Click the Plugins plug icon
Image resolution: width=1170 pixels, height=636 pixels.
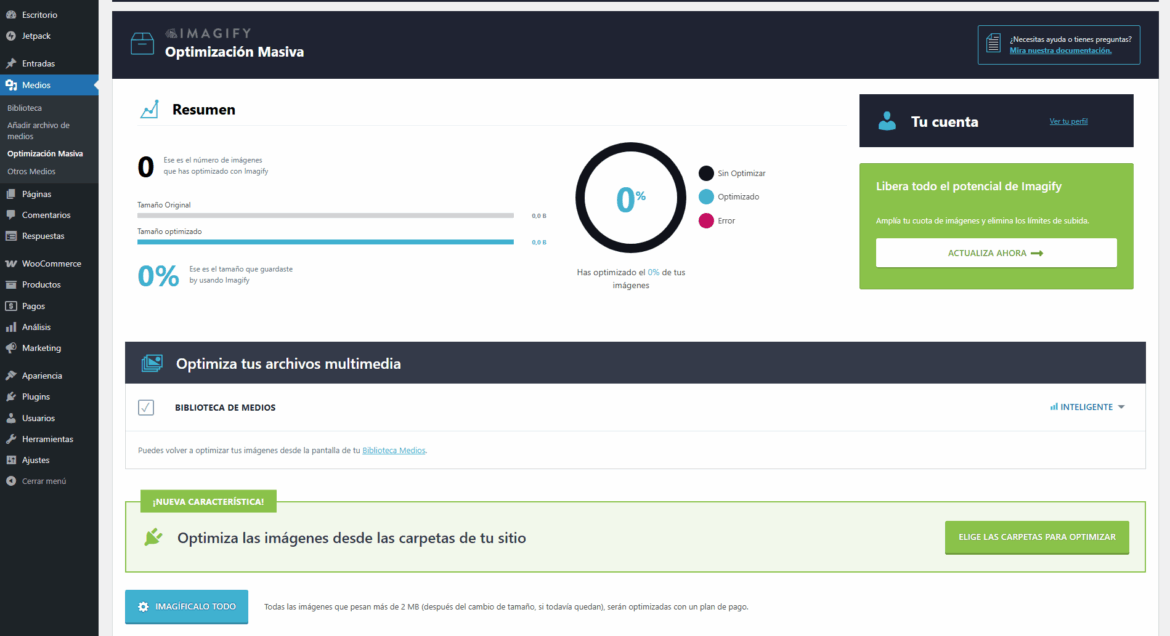(x=11, y=396)
